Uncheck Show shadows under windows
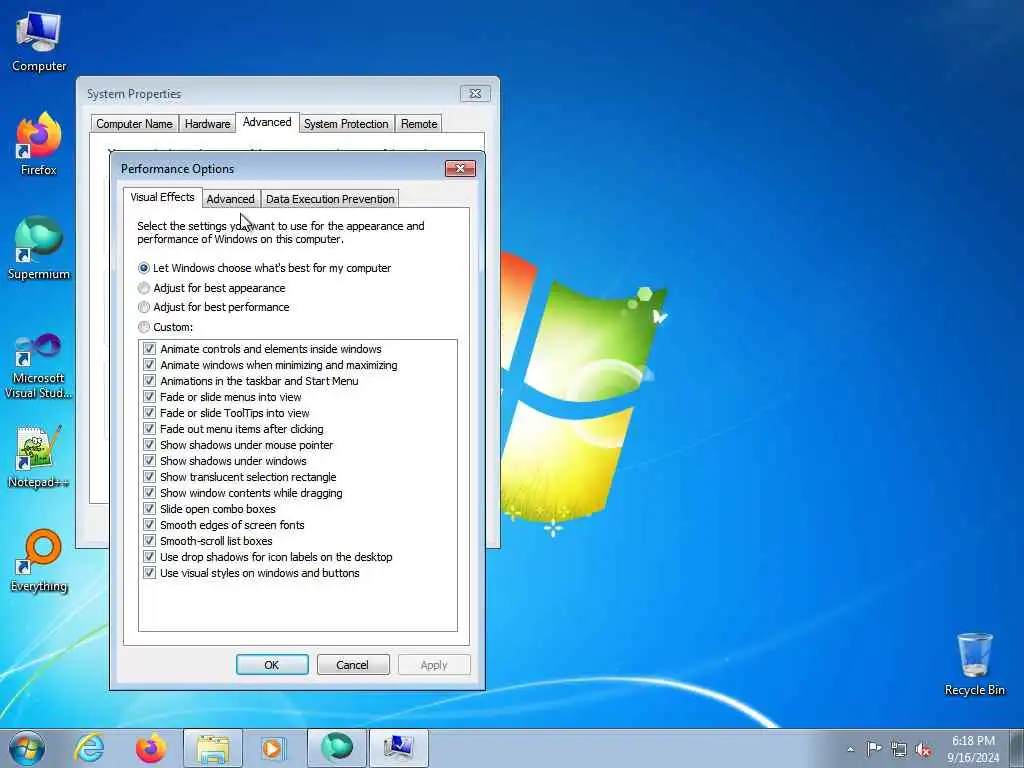 (150, 461)
